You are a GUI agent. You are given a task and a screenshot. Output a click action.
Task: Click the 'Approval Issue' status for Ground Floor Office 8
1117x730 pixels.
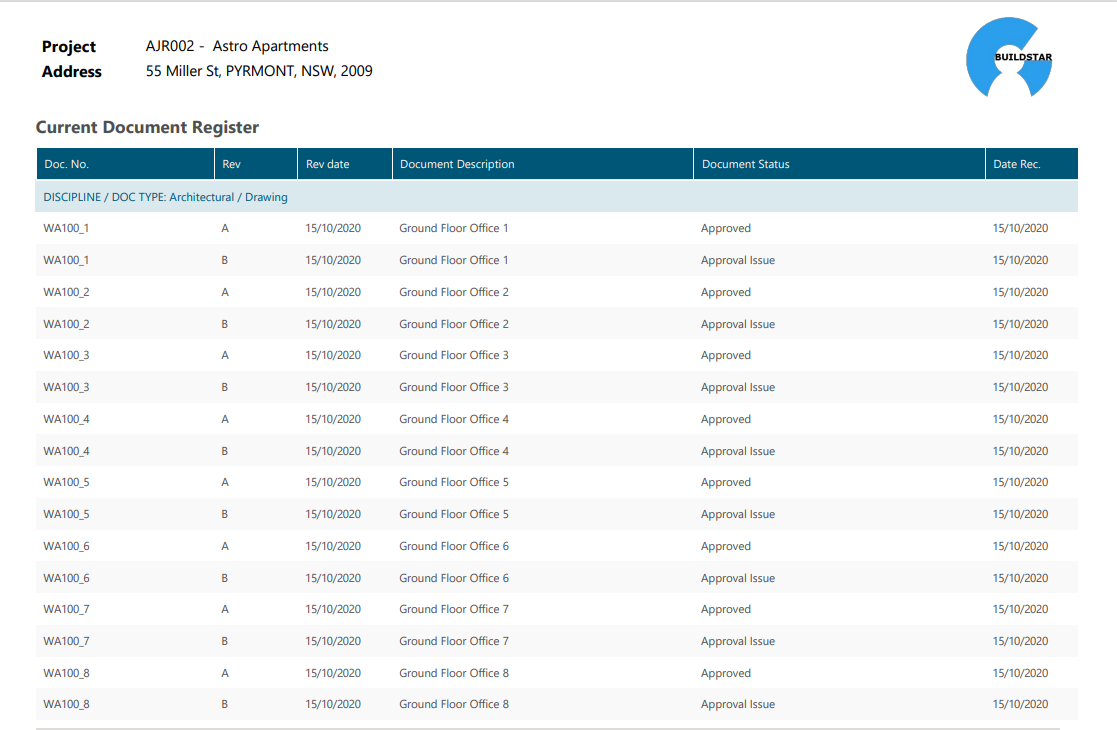[738, 705]
